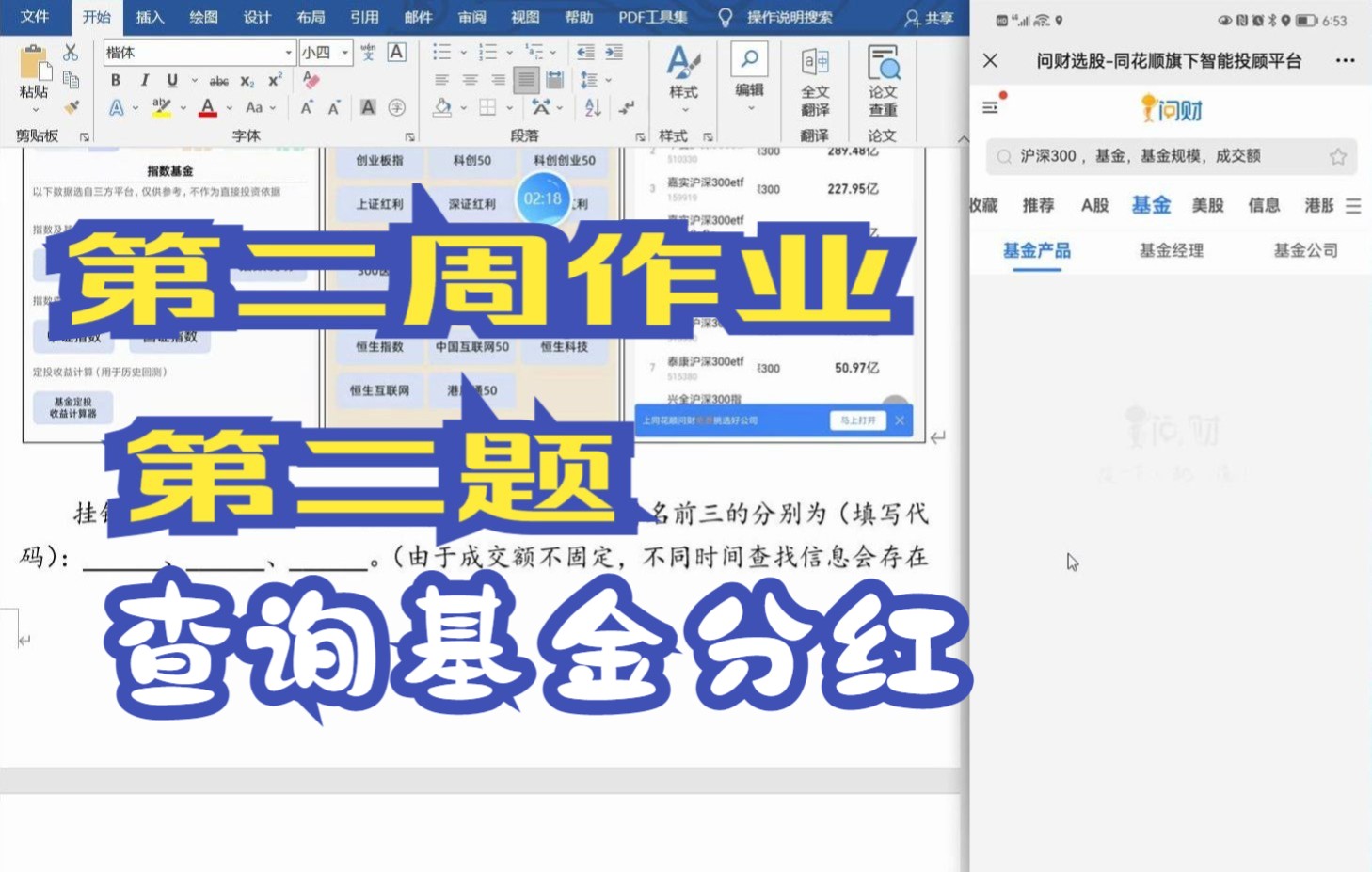Screen dimensions: 1372x872
Task: Toggle superscript x² formatting
Action: pos(275,80)
